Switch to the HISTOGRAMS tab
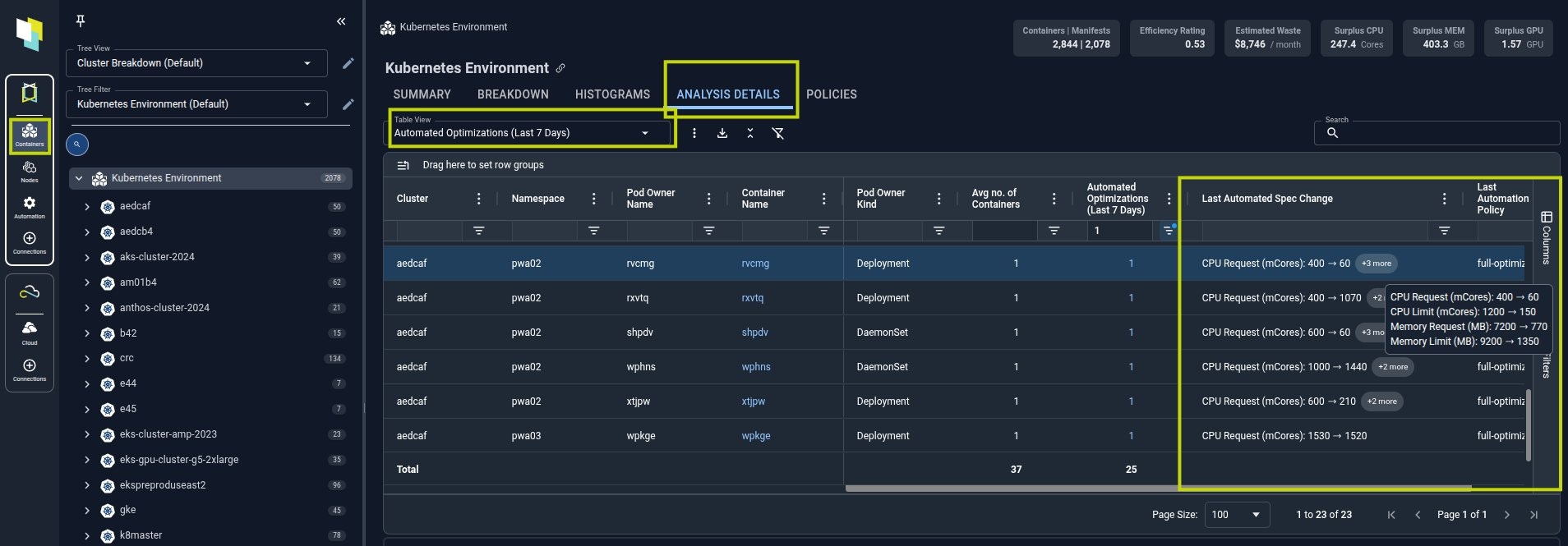The image size is (1568, 546). pyautogui.click(x=612, y=94)
